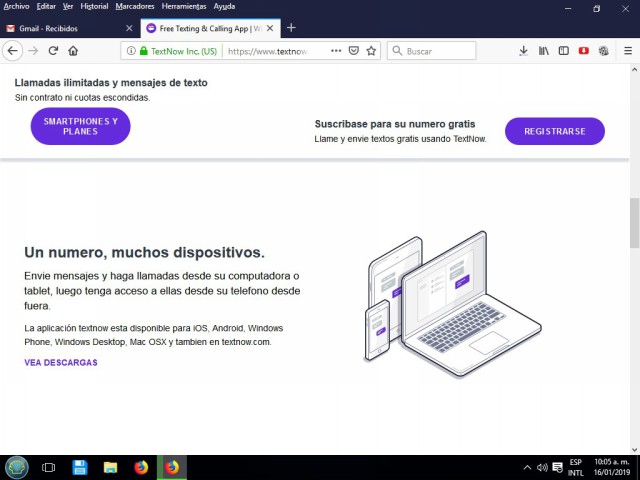Go back to the previous page
Image resolution: width=640 pixels, height=480 pixels.
pyautogui.click(x=13, y=51)
